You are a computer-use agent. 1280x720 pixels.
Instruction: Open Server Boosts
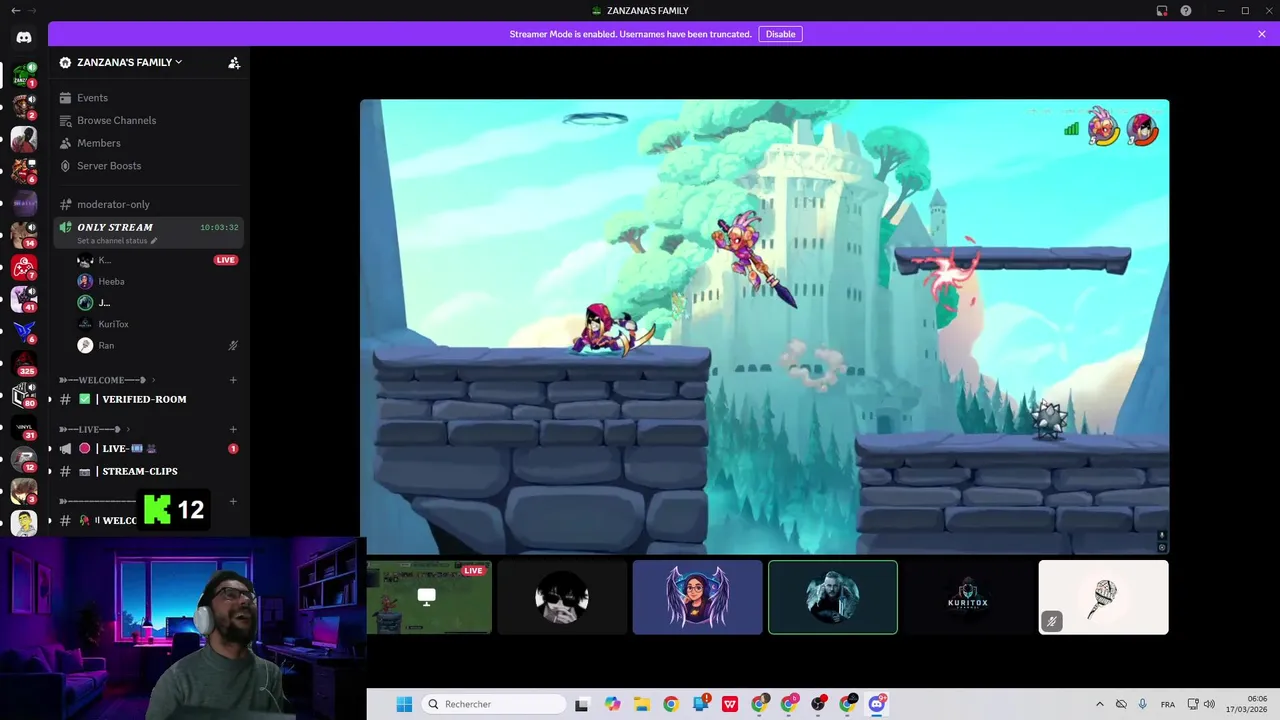(x=148, y=166)
